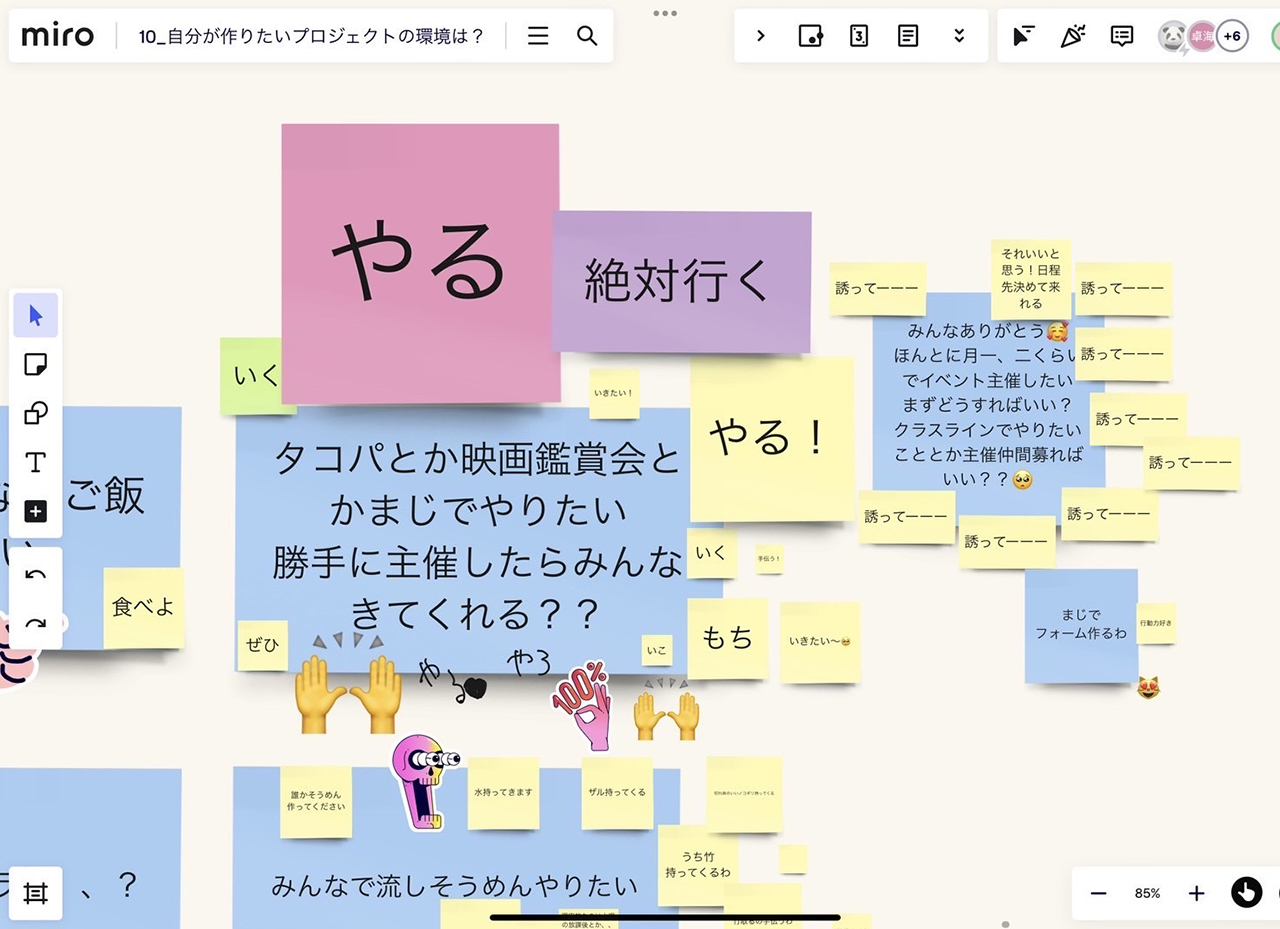Click the undo arrow
Image resolution: width=1280 pixels, height=929 pixels.
(x=36, y=574)
